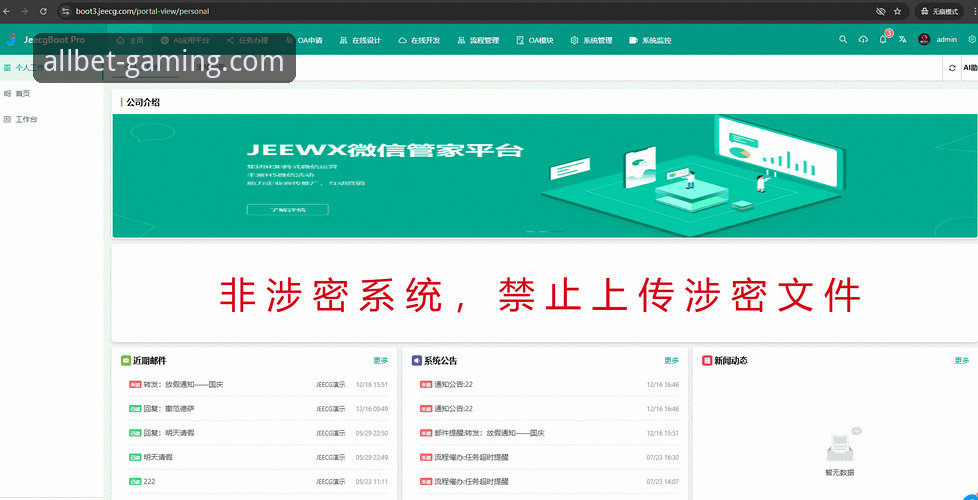Click the read tag of mail 222

click(x=135, y=481)
